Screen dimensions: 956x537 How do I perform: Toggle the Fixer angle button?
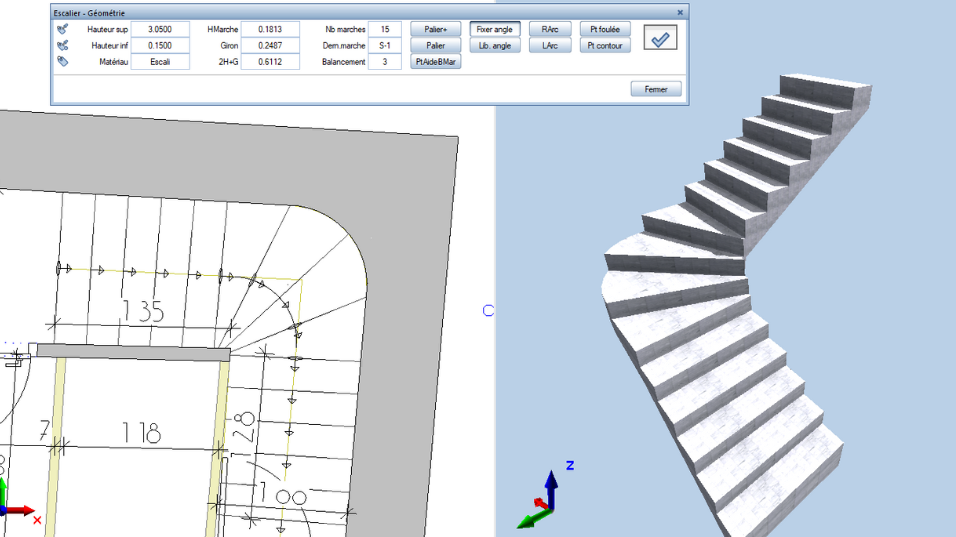pos(494,30)
